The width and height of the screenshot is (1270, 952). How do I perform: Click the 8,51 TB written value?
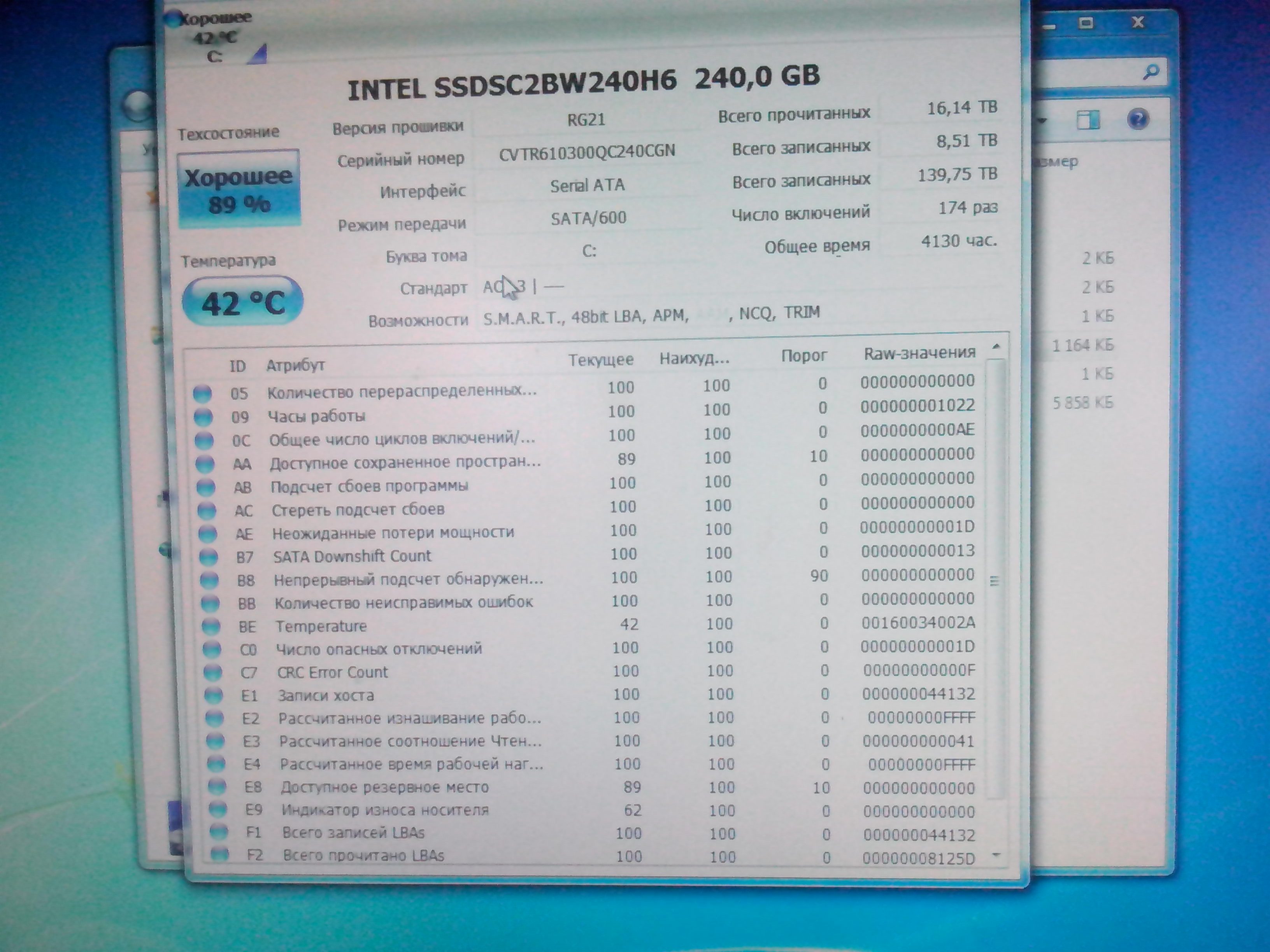tap(966, 141)
